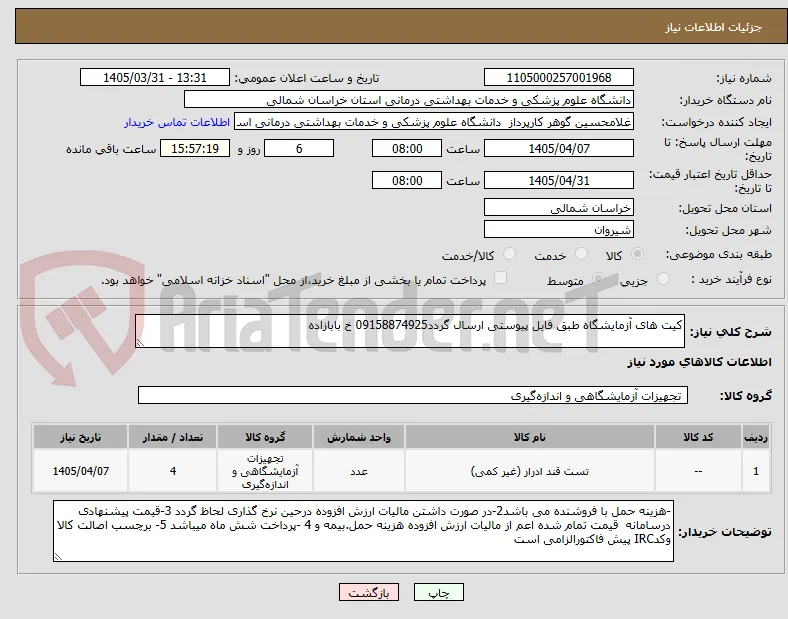The width and height of the screenshot is (788, 619).
Task: Click the remaining time field 15:57:19
Action: [195, 148]
